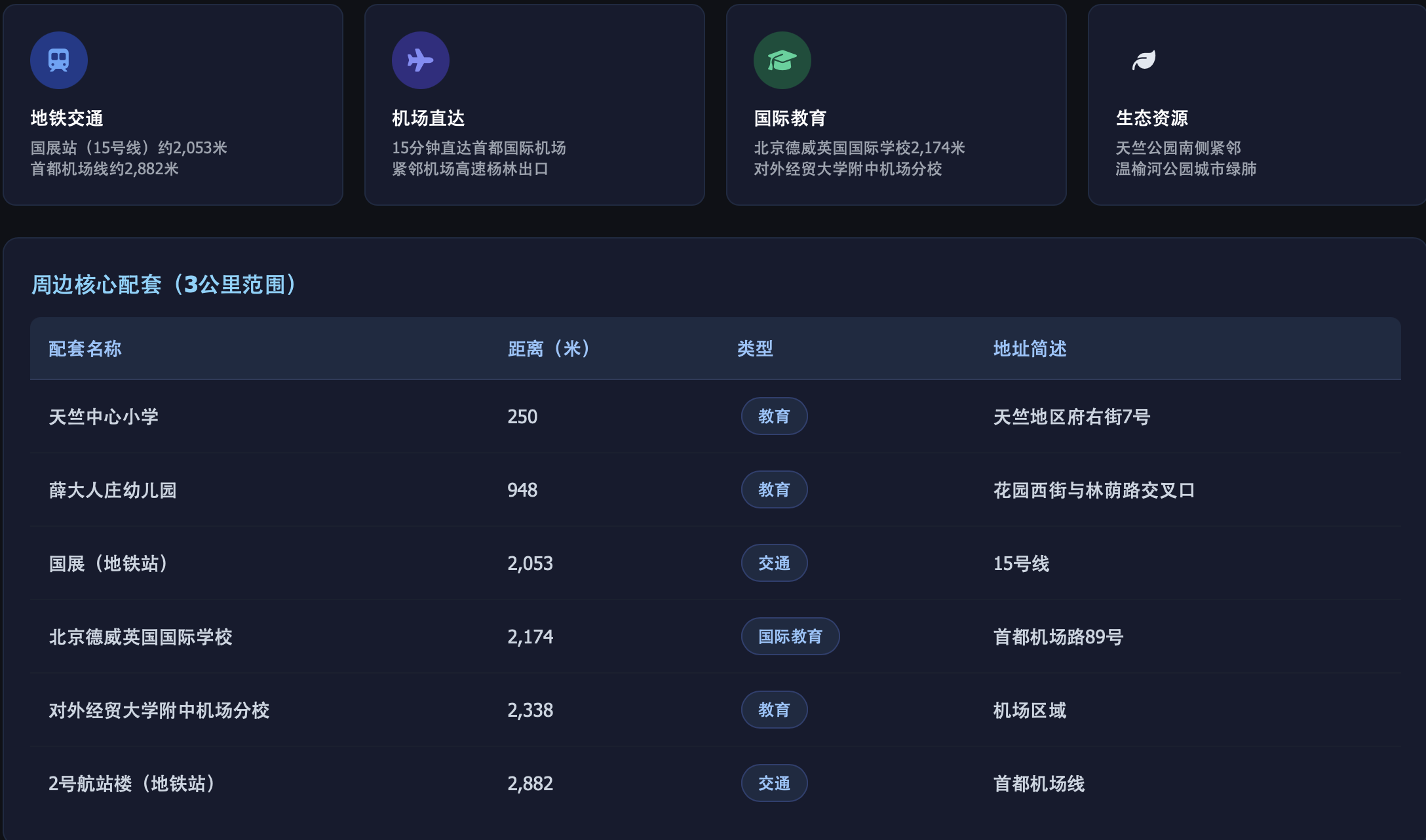Click the 地址简述 column header
The height and width of the screenshot is (840, 1426).
click(x=1030, y=349)
